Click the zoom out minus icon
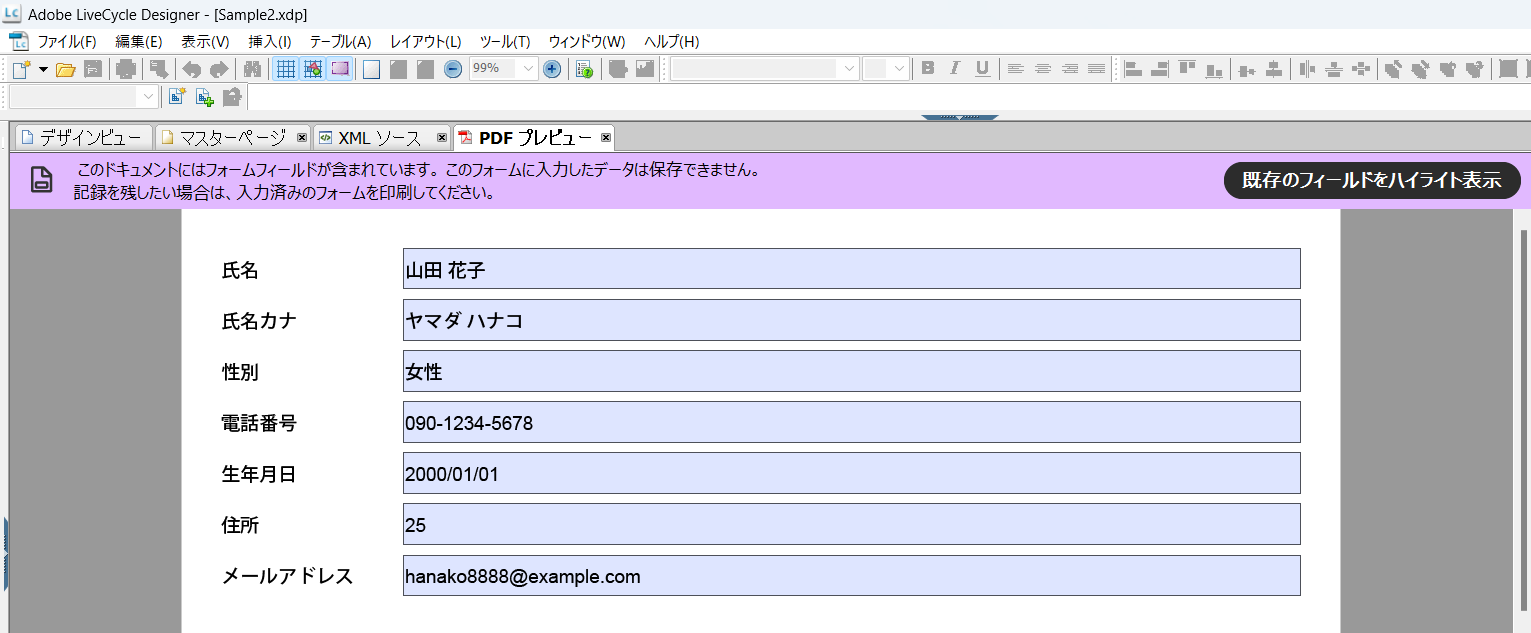1531x633 pixels. [452, 68]
